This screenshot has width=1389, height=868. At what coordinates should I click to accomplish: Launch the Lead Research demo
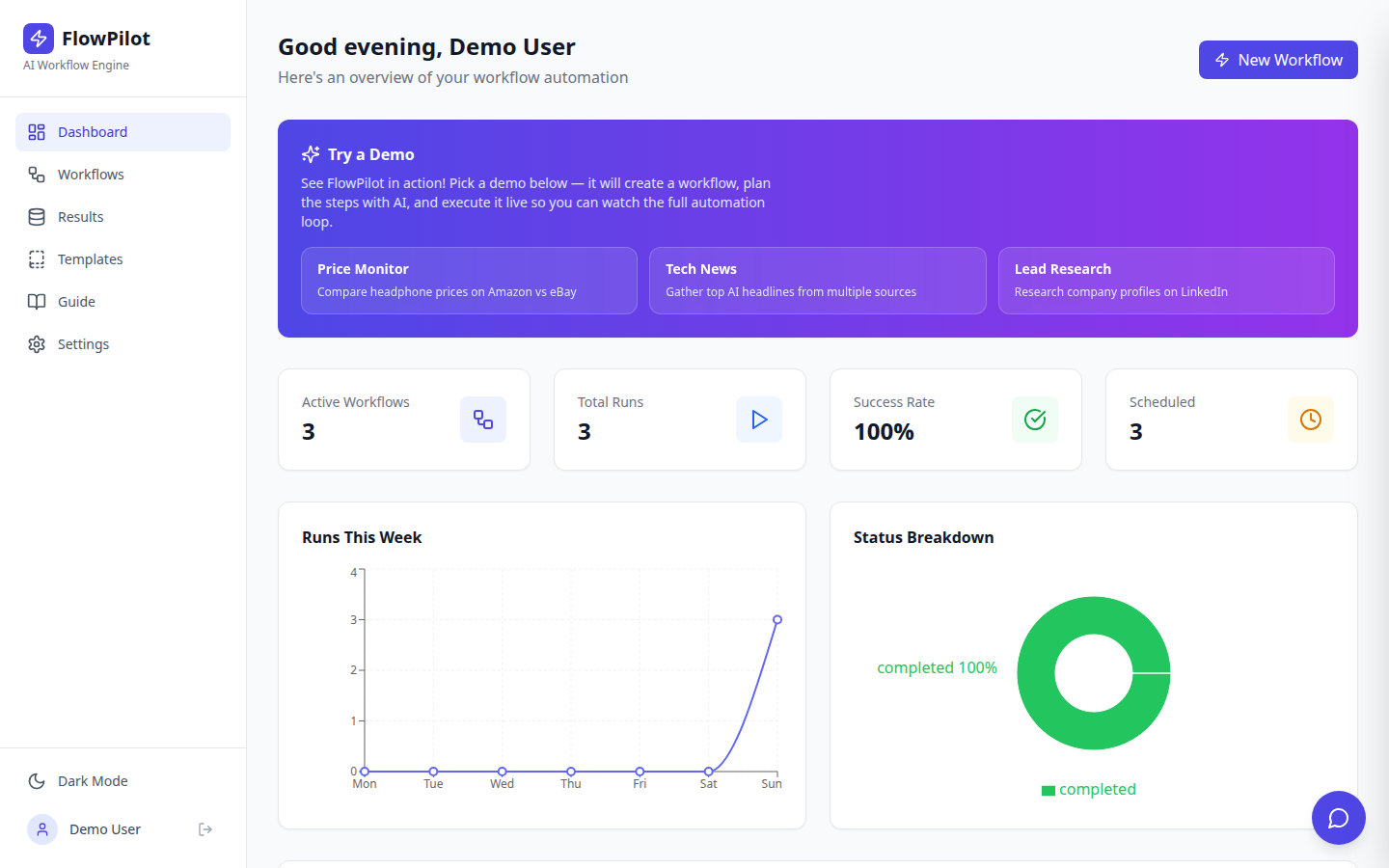point(1166,281)
